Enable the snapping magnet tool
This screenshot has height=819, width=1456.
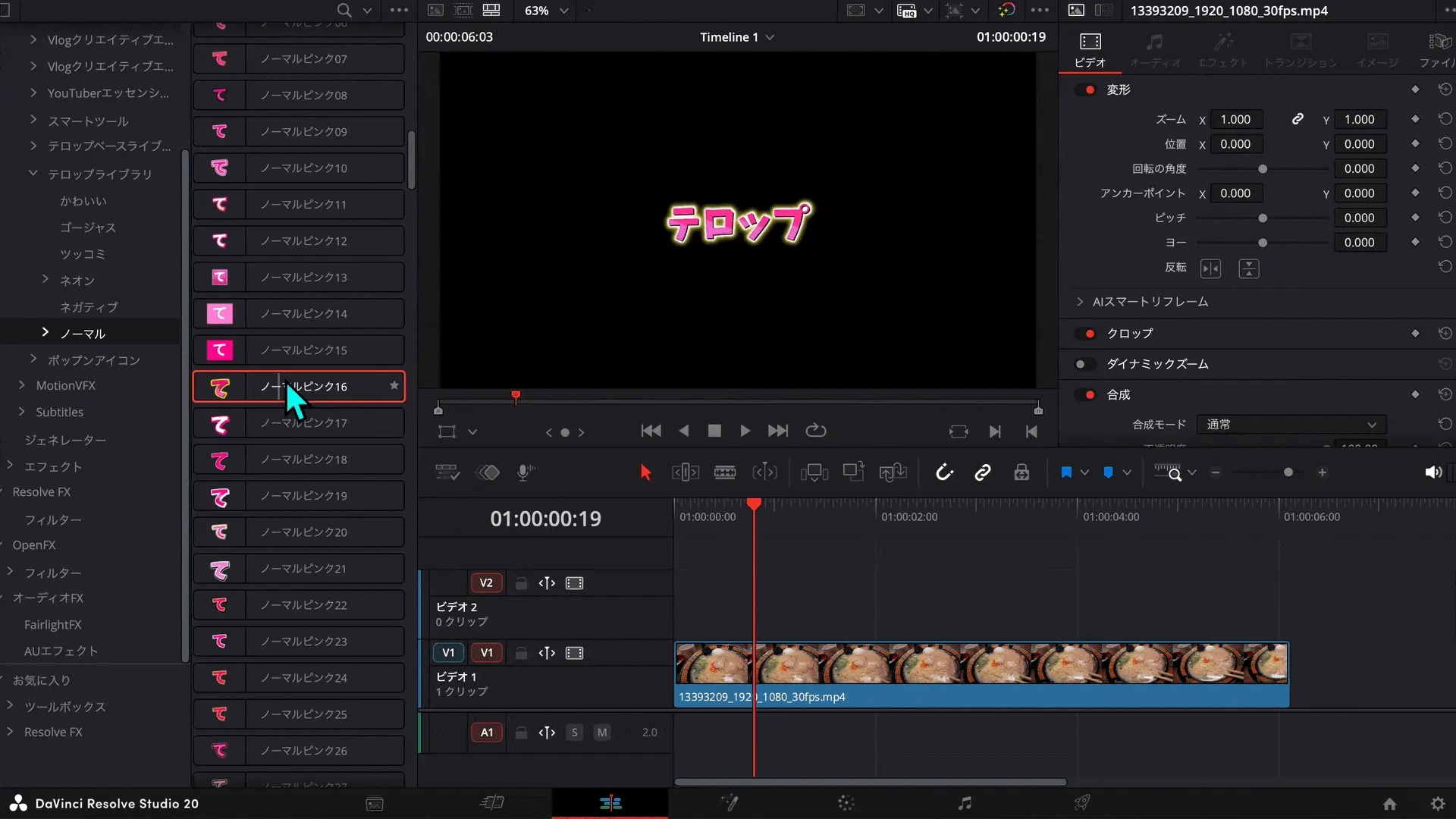pyautogui.click(x=943, y=472)
